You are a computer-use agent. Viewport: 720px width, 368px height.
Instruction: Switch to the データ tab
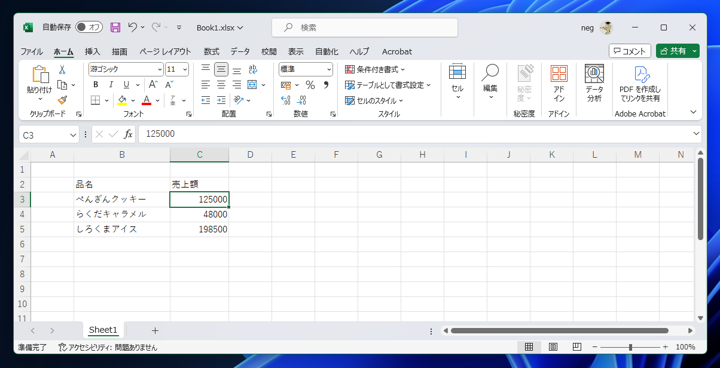[240, 51]
